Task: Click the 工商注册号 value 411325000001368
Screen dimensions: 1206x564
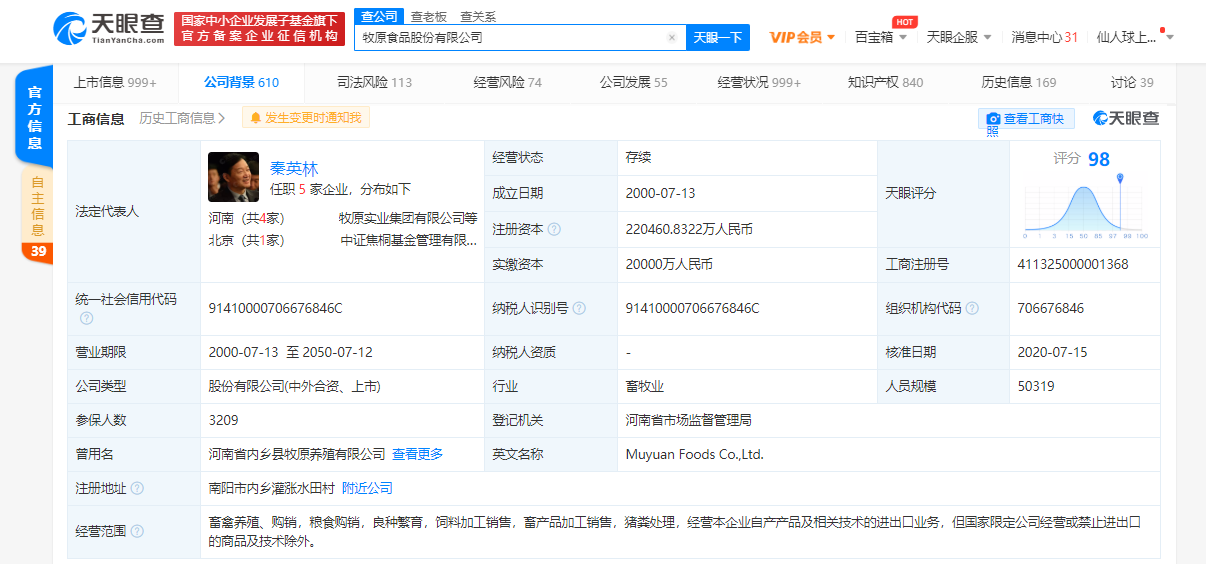Action: [1072, 264]
